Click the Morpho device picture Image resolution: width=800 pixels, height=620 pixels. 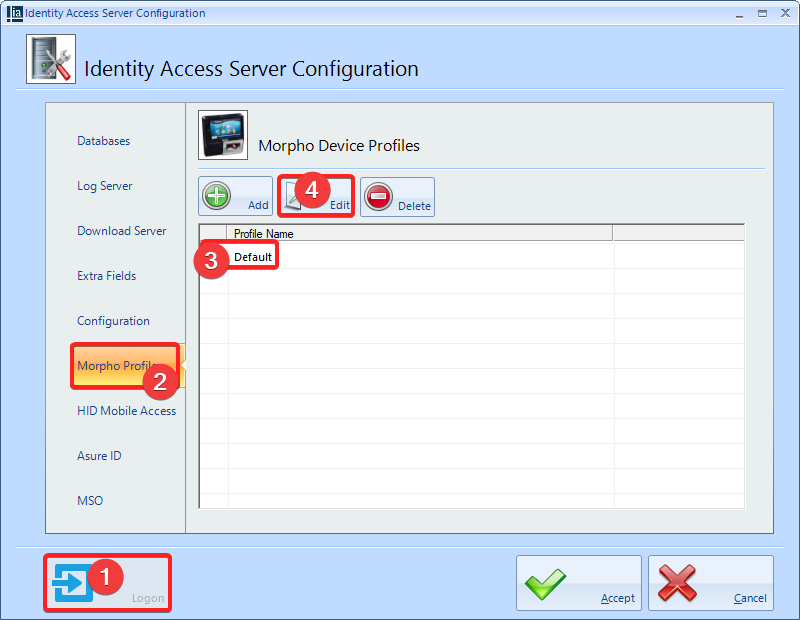point(223,135)
